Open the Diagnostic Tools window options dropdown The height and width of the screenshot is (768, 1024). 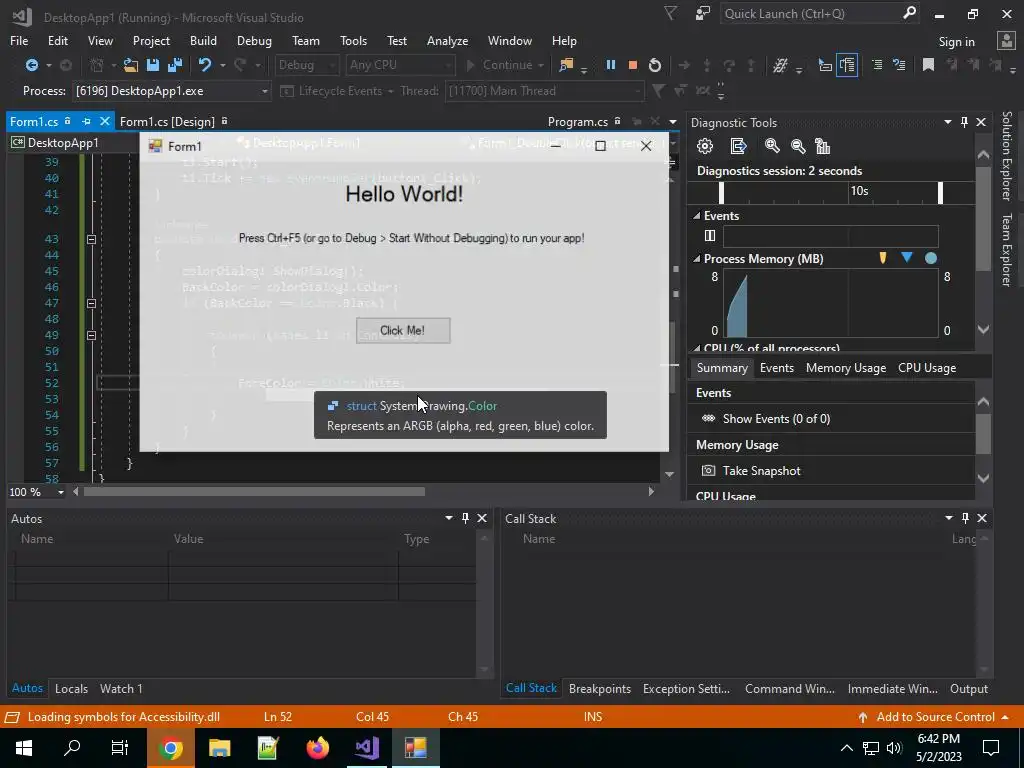(948, 122)
